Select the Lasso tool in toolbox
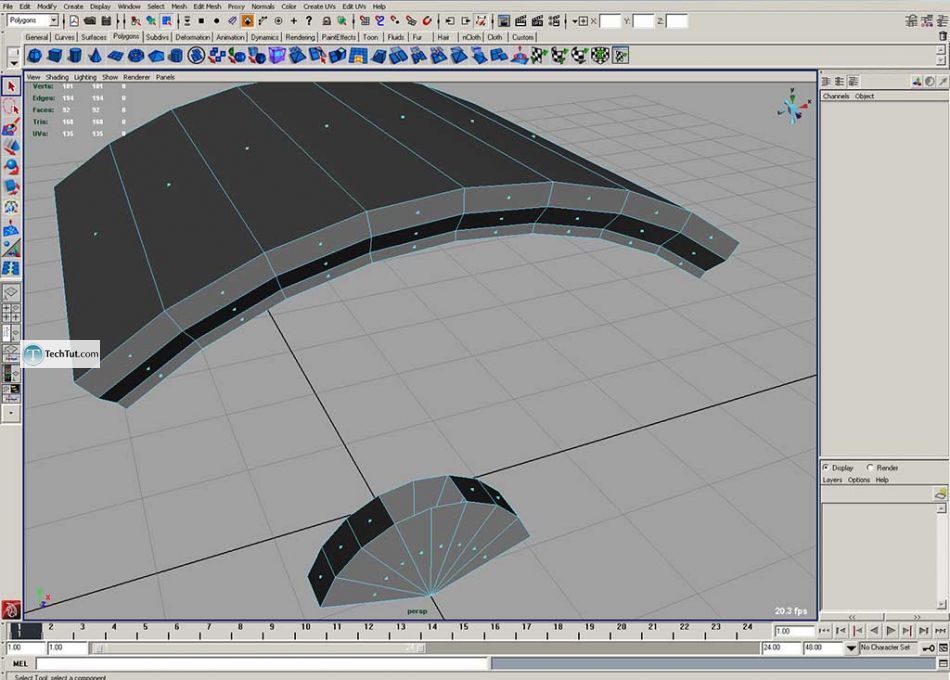Screen dimensions: 950x680 tap(11, 107)
